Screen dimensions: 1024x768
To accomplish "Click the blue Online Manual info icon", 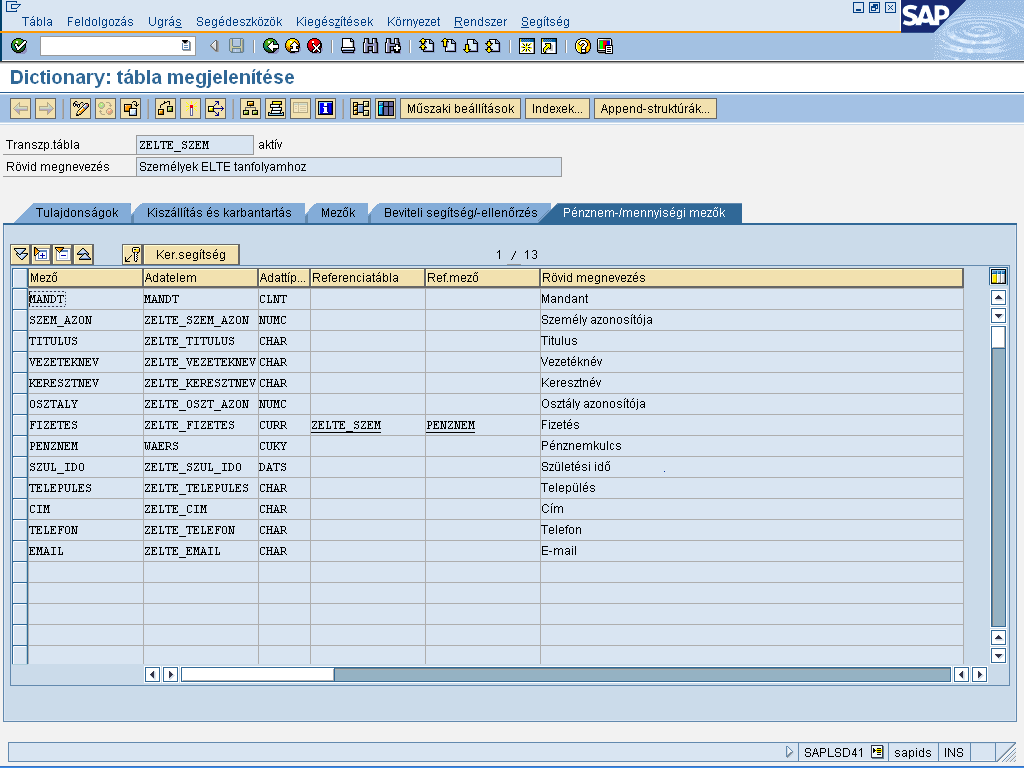I will 325,108.
